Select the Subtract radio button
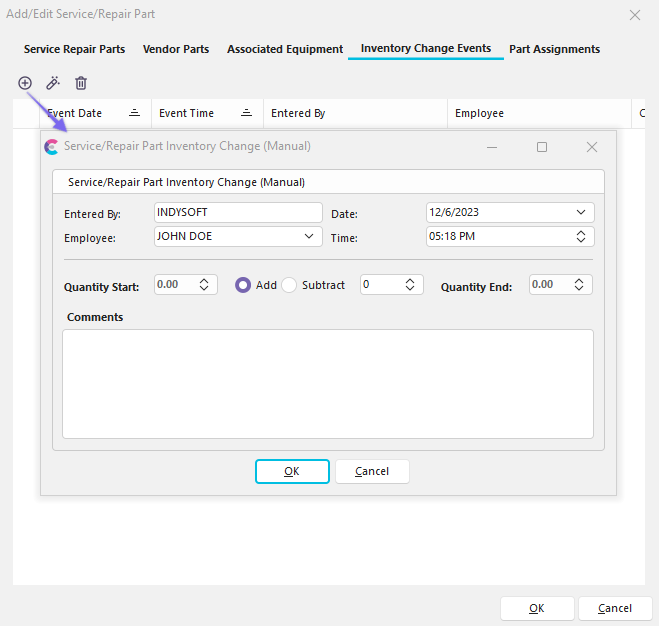 290,285
